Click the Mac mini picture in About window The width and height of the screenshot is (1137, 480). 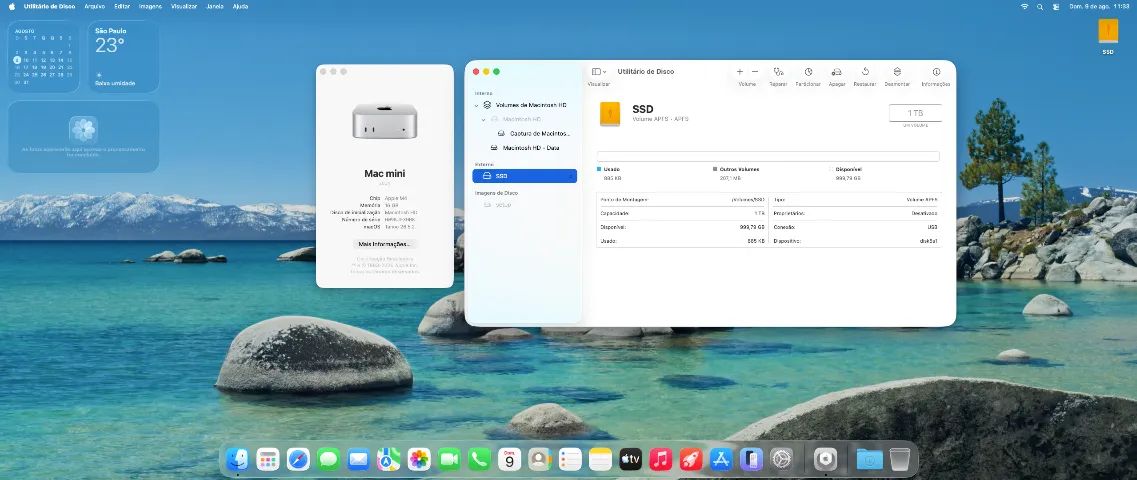pos(384,121)
